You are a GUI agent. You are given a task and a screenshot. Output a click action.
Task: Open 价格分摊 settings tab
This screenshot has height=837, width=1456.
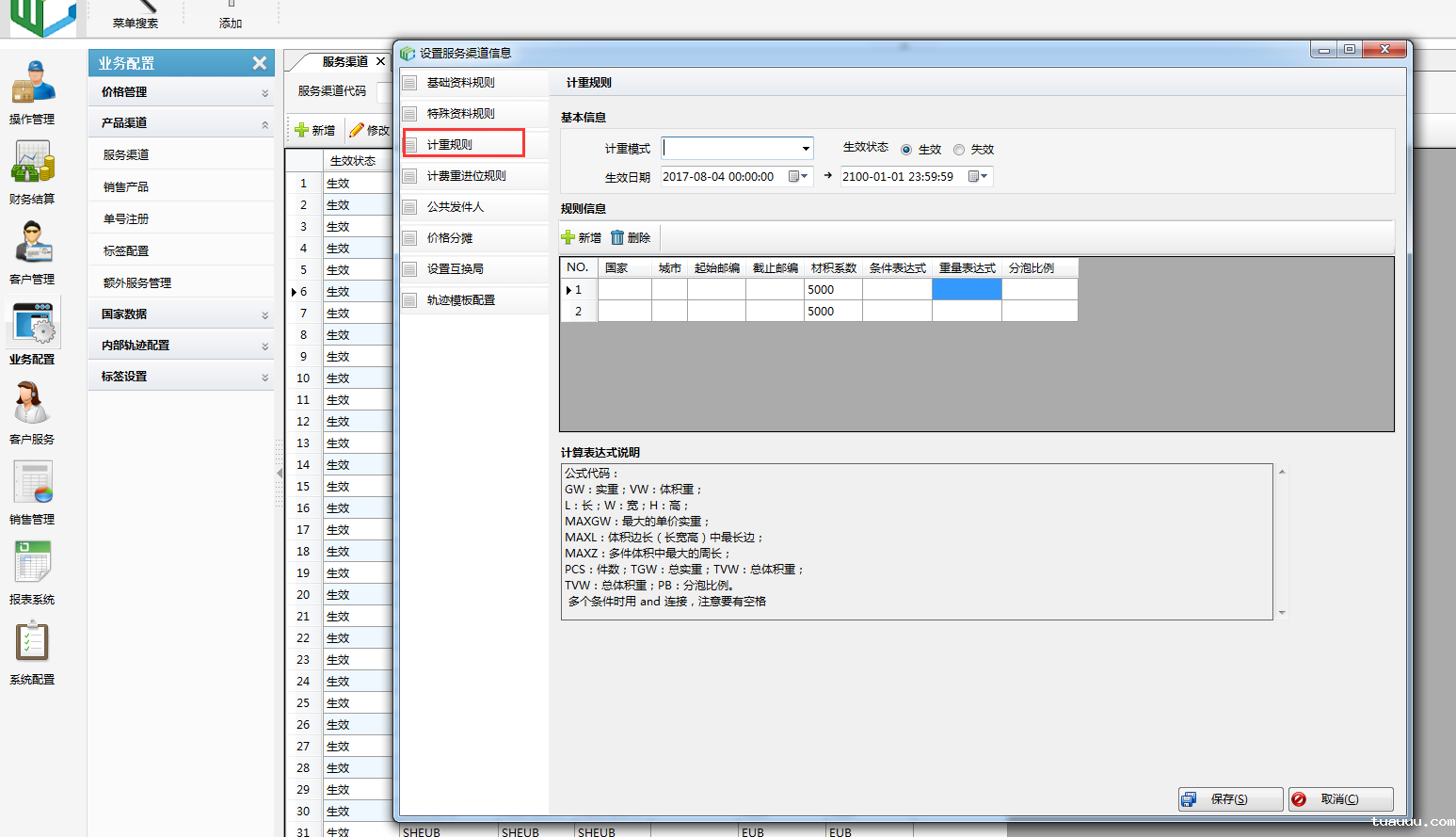[x=450, y=238]
